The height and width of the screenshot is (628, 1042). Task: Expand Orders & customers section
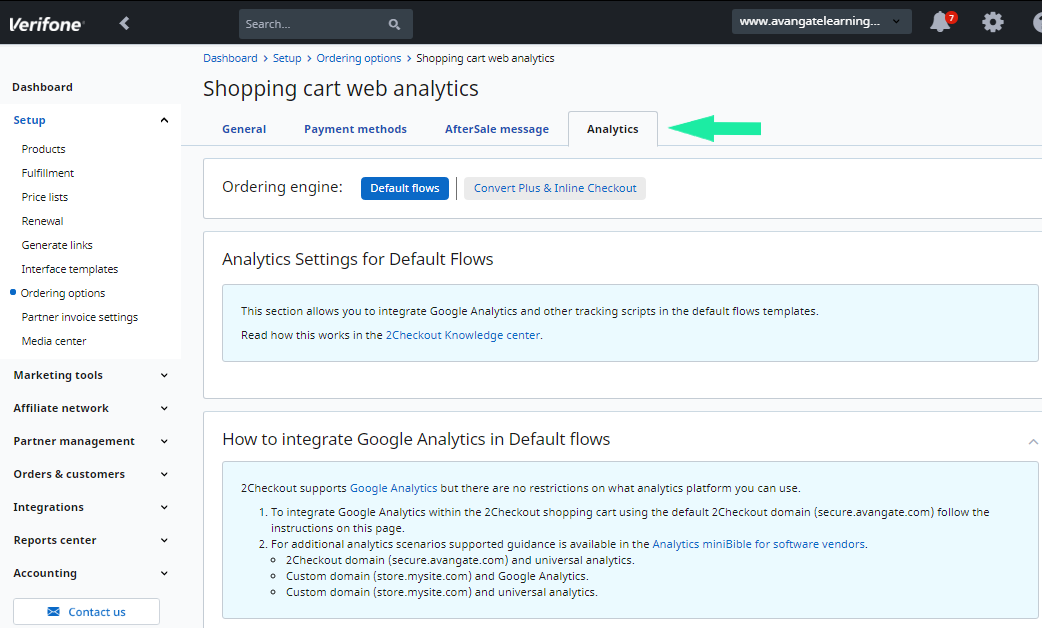[164, 474]
